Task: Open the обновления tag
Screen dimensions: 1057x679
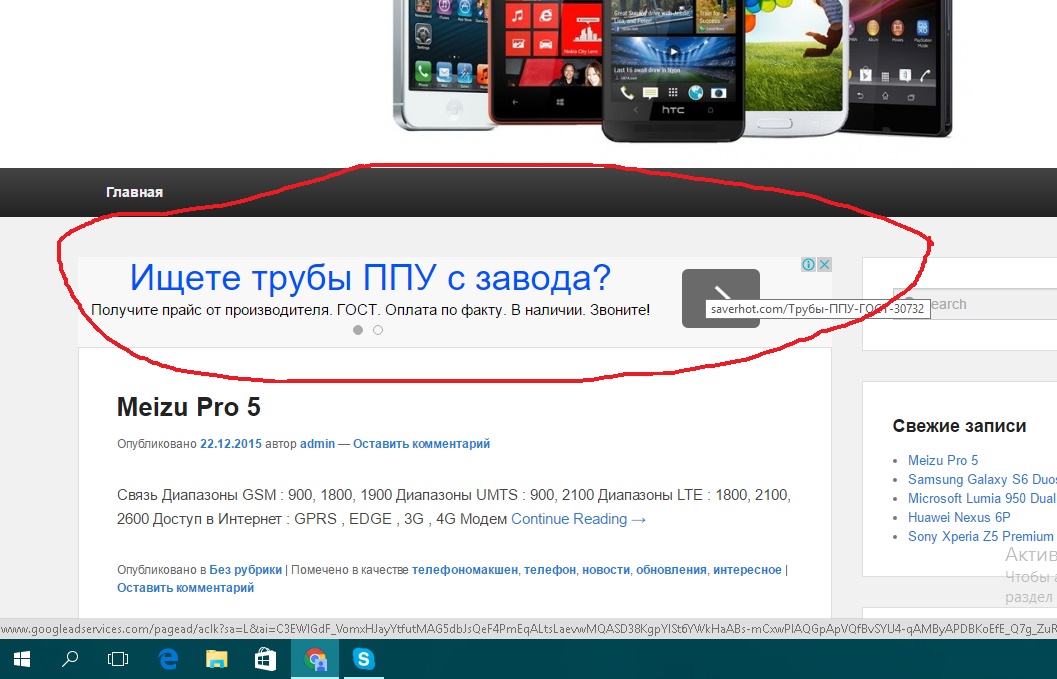Action: coord(671,570)
